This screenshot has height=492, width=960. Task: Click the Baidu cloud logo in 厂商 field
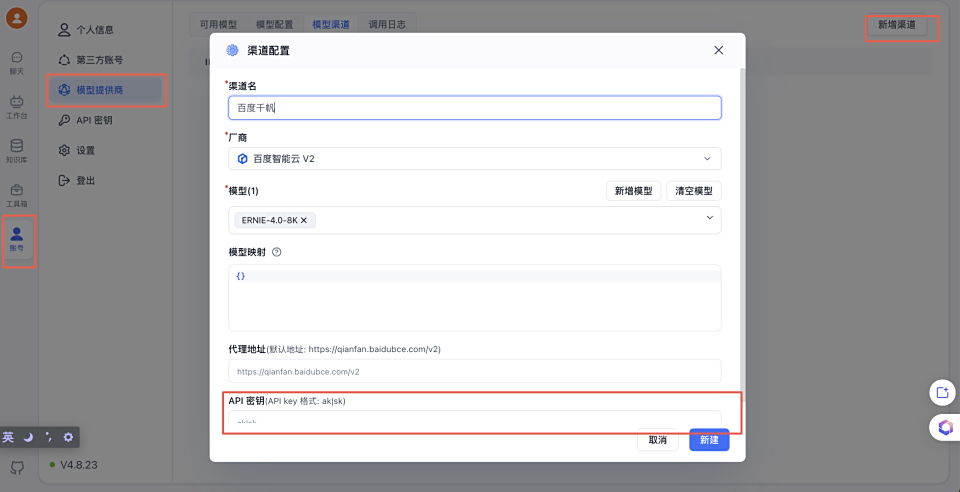[242, 158]
